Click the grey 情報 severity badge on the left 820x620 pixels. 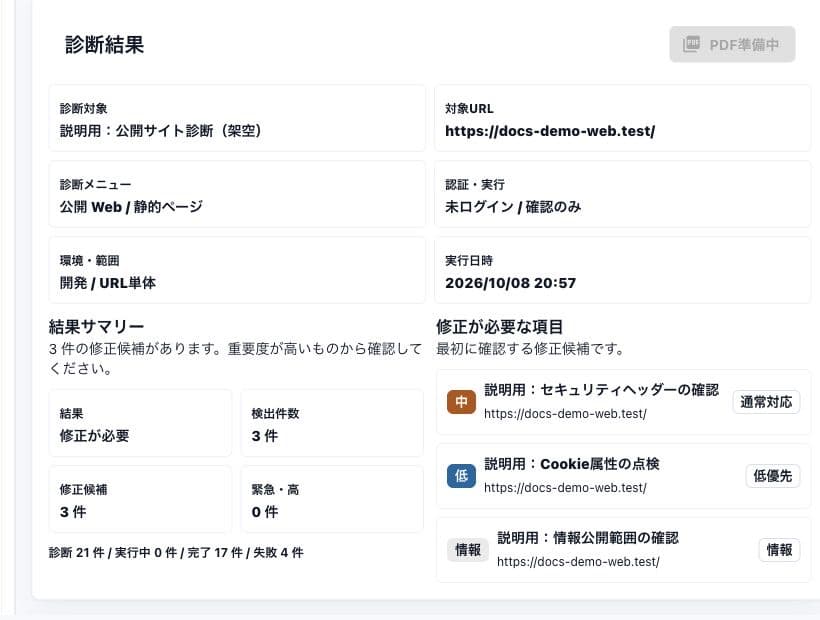point(468,549)
